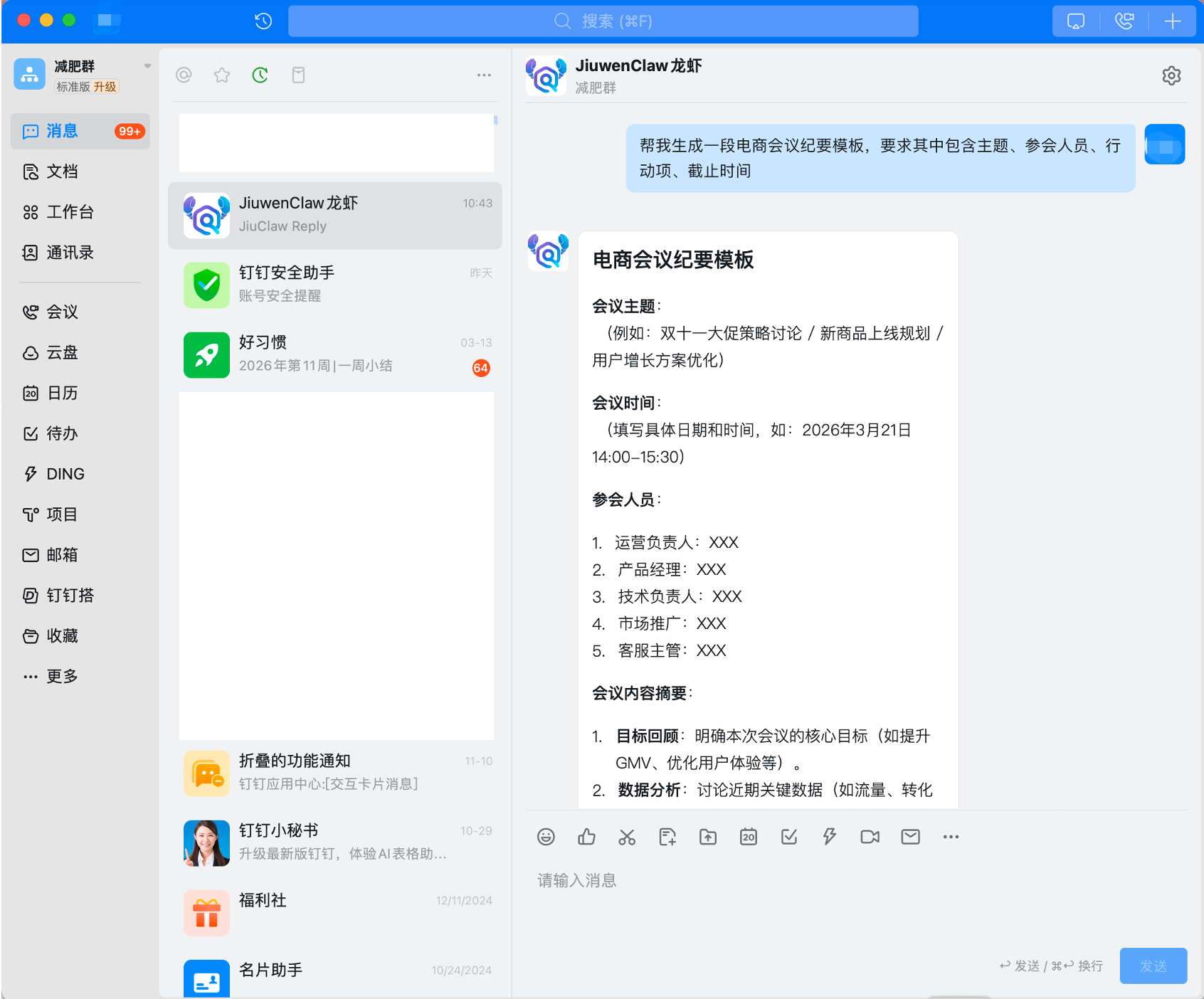Filter messages by @ mentions
The image size is (1204, 999).
pos(184,74)
